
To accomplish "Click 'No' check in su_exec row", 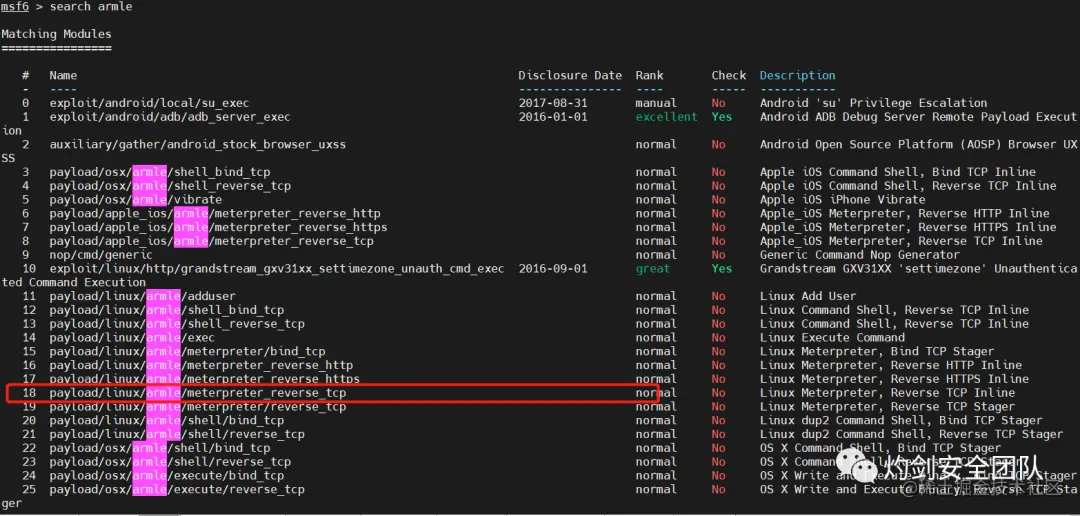I will (x=718, y=103).
